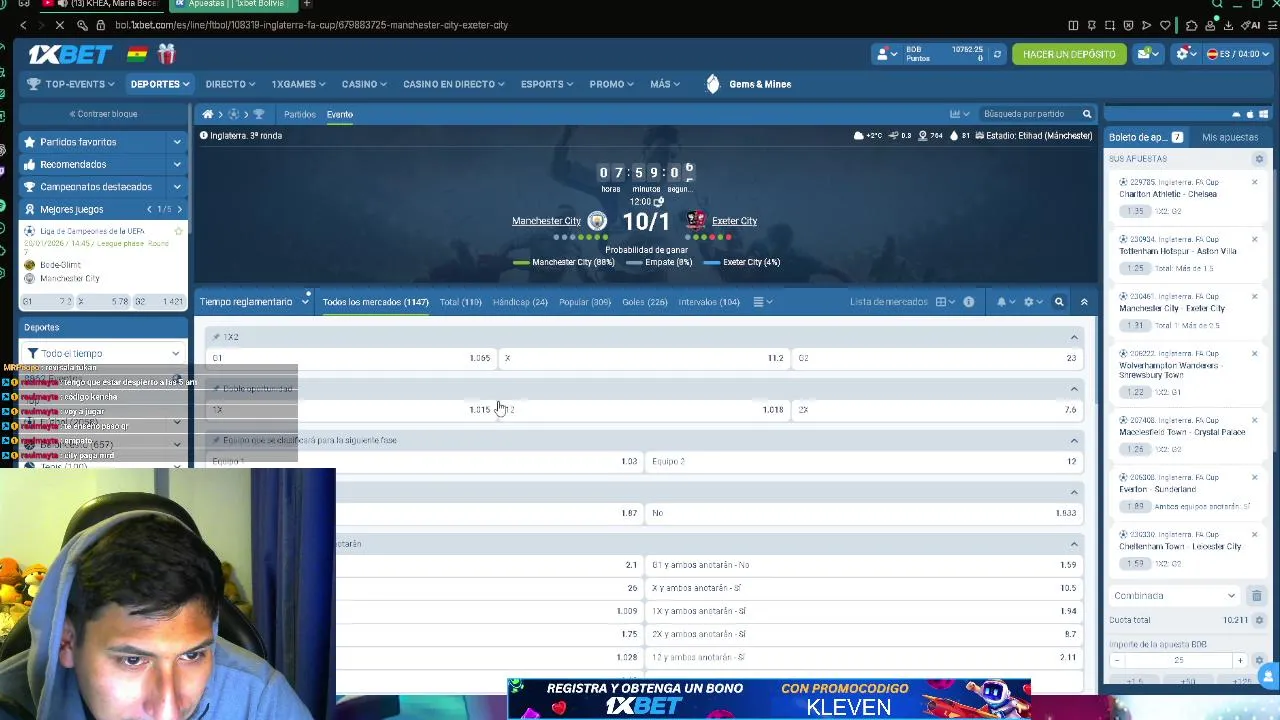This screenshot has width=1280, height=720.
Task: Open bet slip settings gear
Action: click(1259, 159)
